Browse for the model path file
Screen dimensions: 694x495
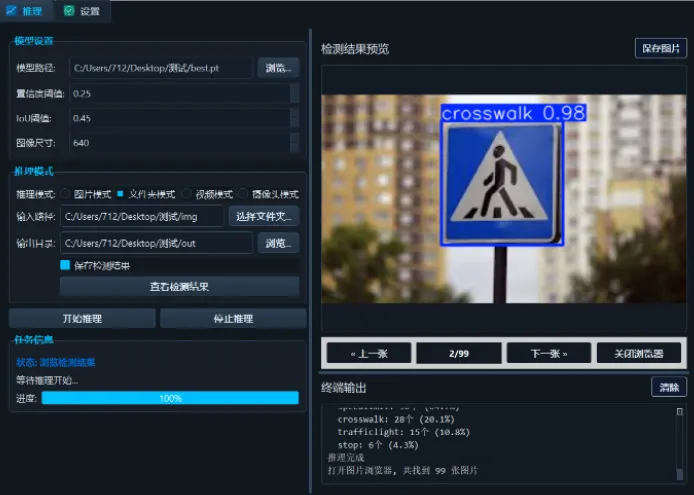pyautogui.click(x=278, y=68)
